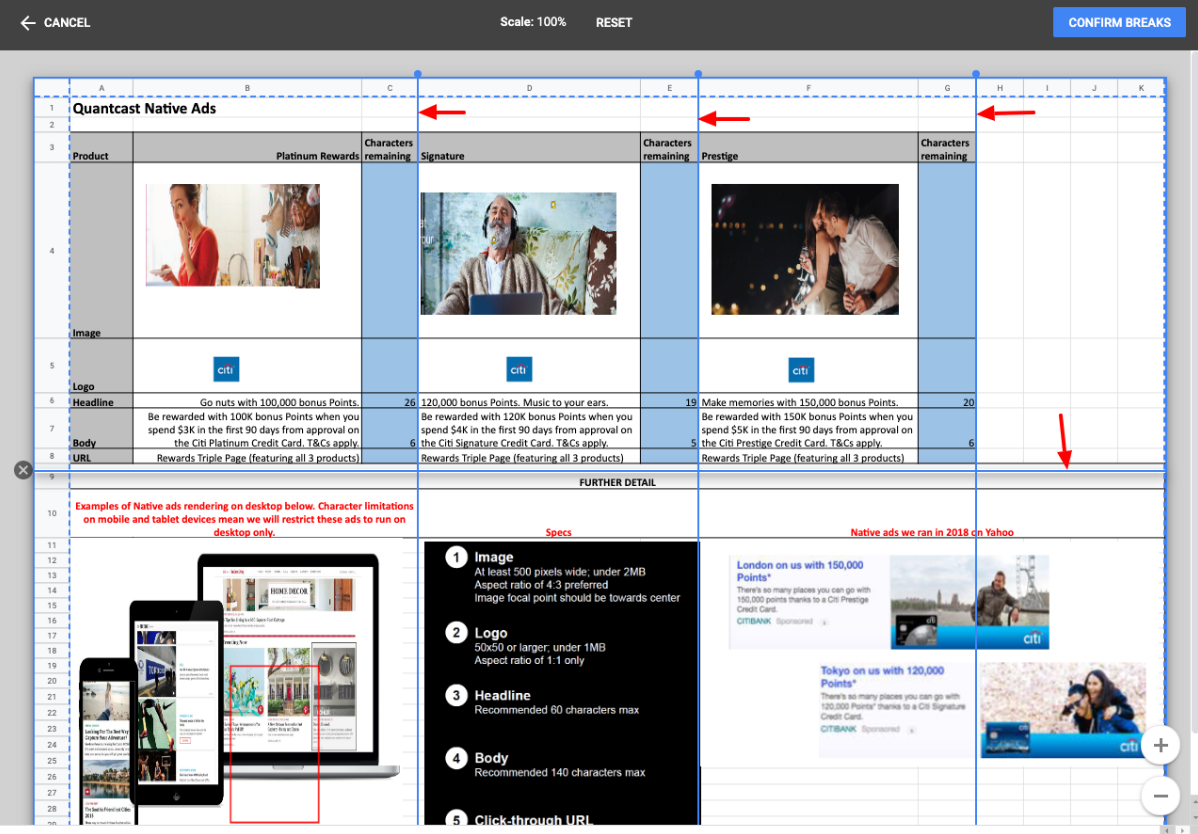The image size is (1198, 834).
Task: Remove the horizontal page break with X icon
Action: 23,470
